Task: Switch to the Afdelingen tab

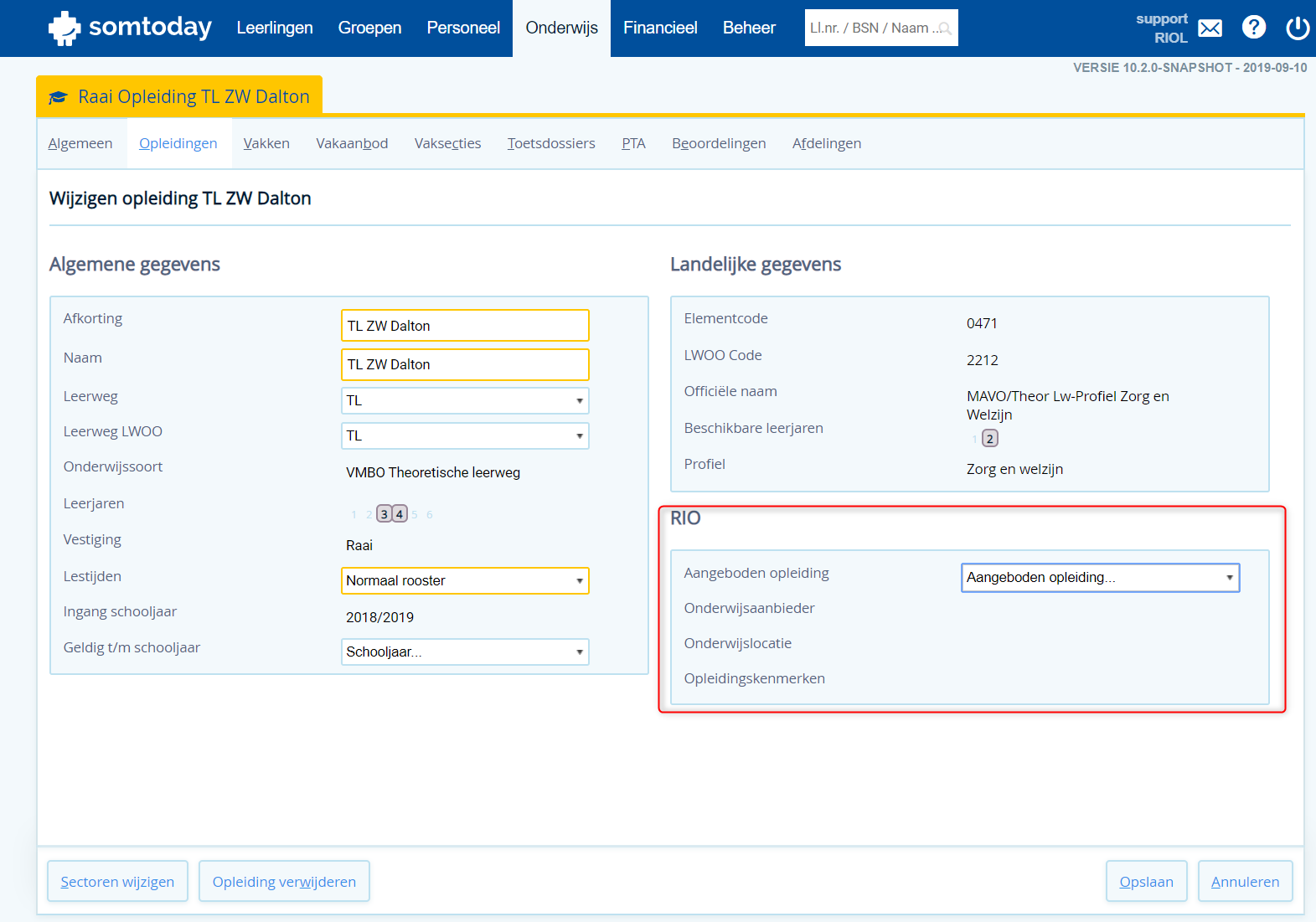Action: pyautogui.click(x=827, y=144)
